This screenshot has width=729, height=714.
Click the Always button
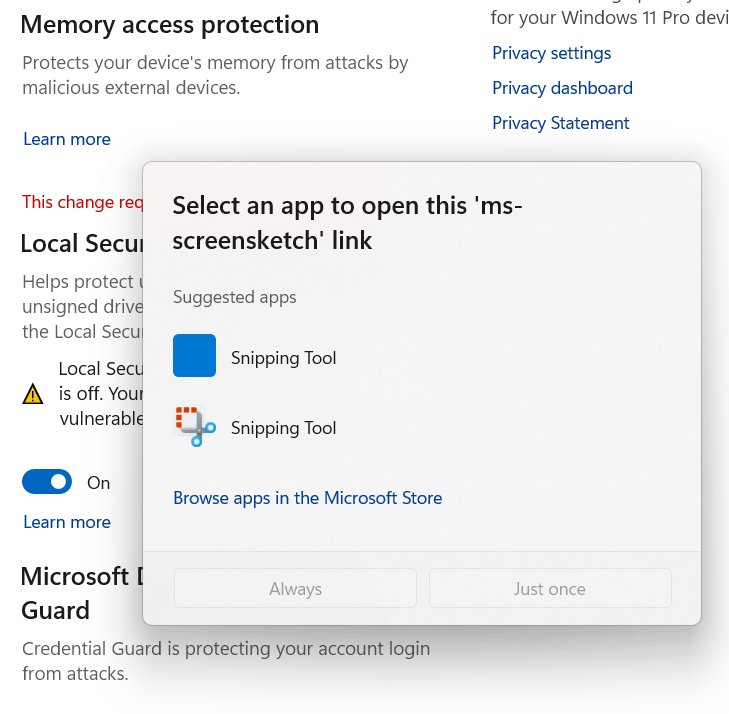pos(295,588)
